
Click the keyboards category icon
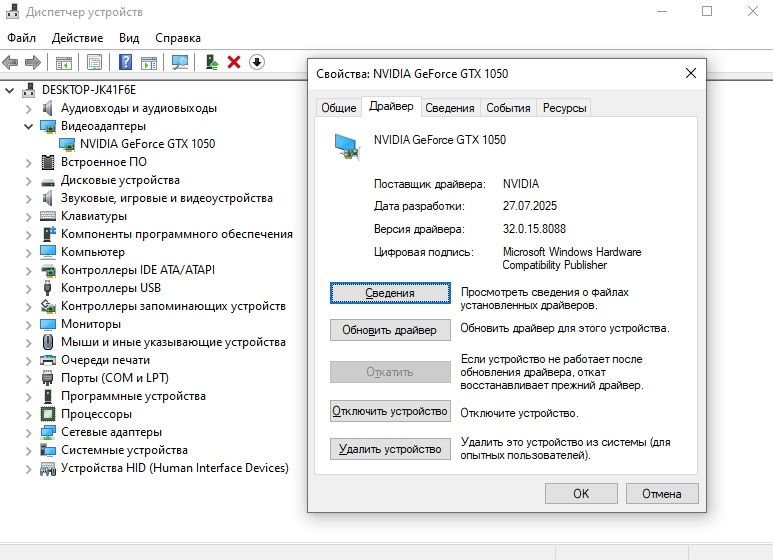coord(48,216)
